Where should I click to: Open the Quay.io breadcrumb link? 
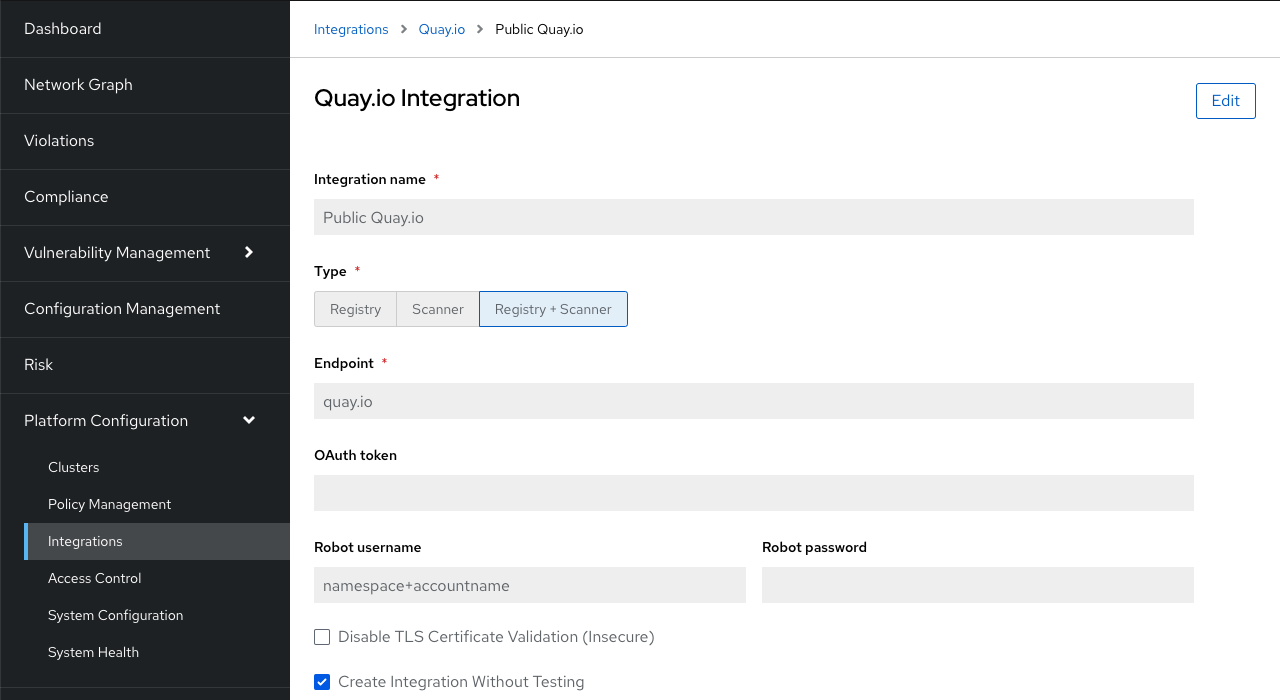click(x=441, y=29)
